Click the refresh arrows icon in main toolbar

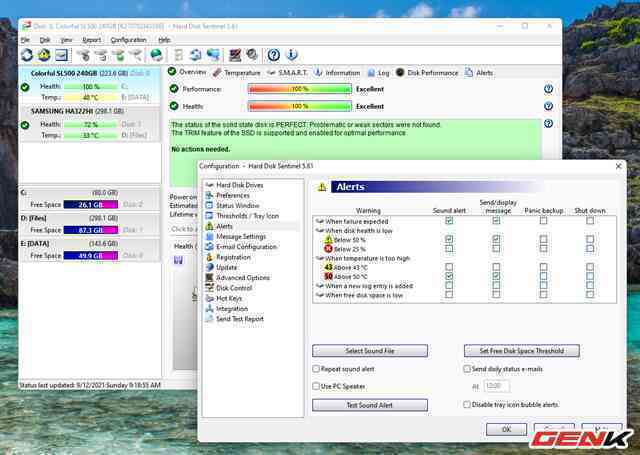(27, 55)
